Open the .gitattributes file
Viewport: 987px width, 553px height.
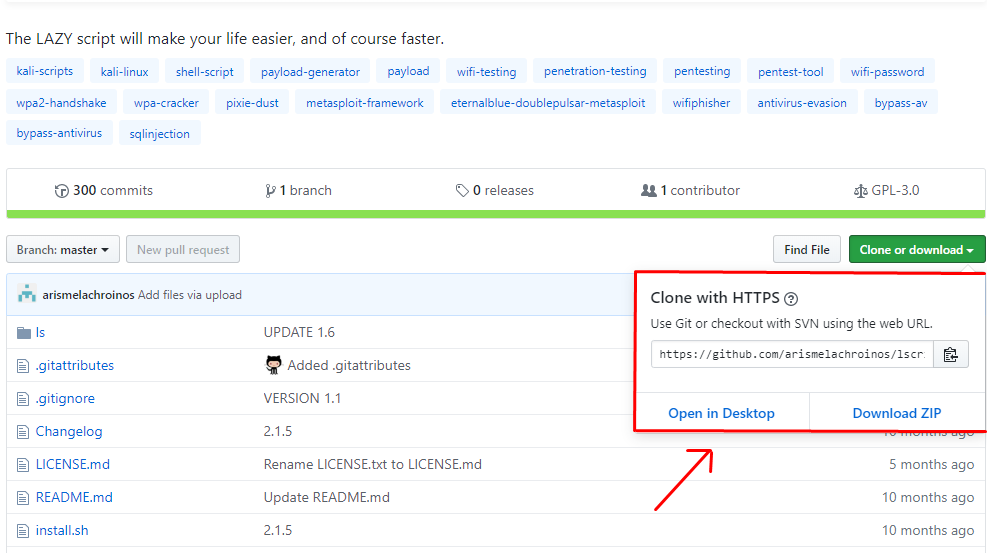pyautogui.click(x=74, y=366)
